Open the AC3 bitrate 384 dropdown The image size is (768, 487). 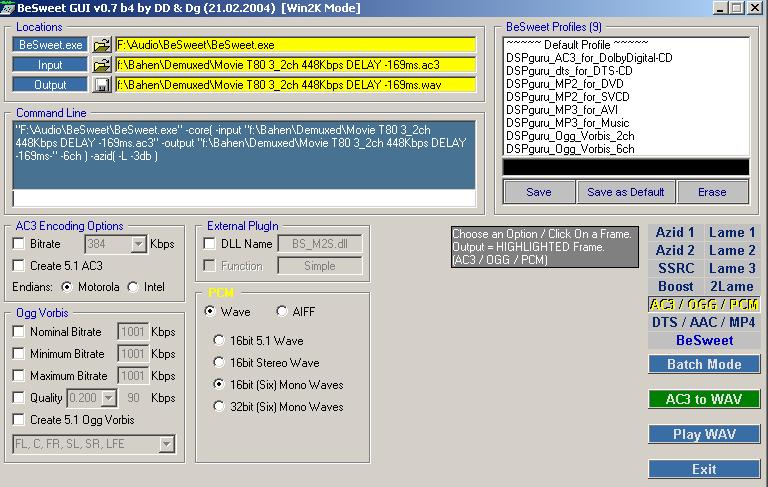tap(139, 244)
